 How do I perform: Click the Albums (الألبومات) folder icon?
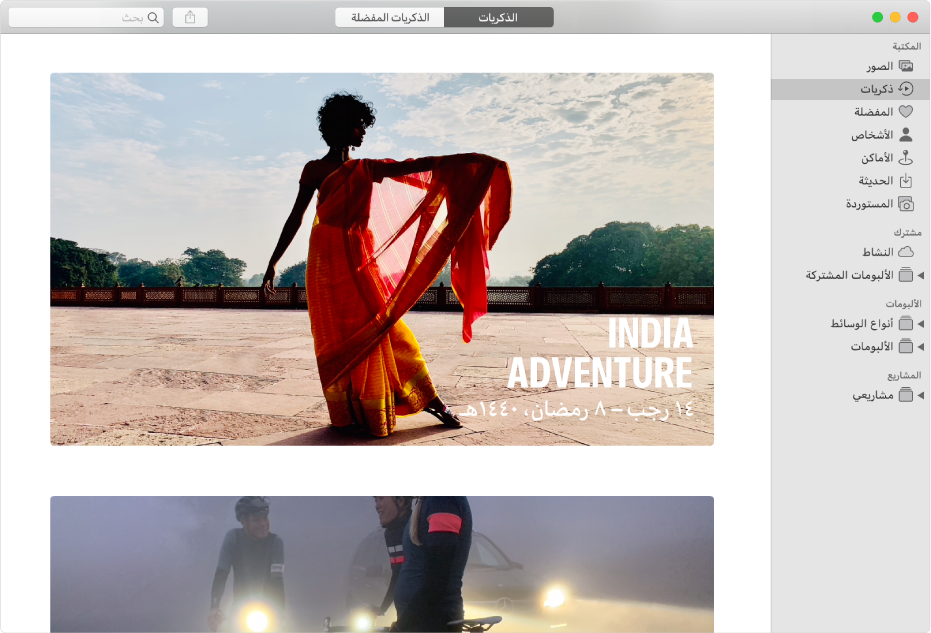click(x=905, y=346)
